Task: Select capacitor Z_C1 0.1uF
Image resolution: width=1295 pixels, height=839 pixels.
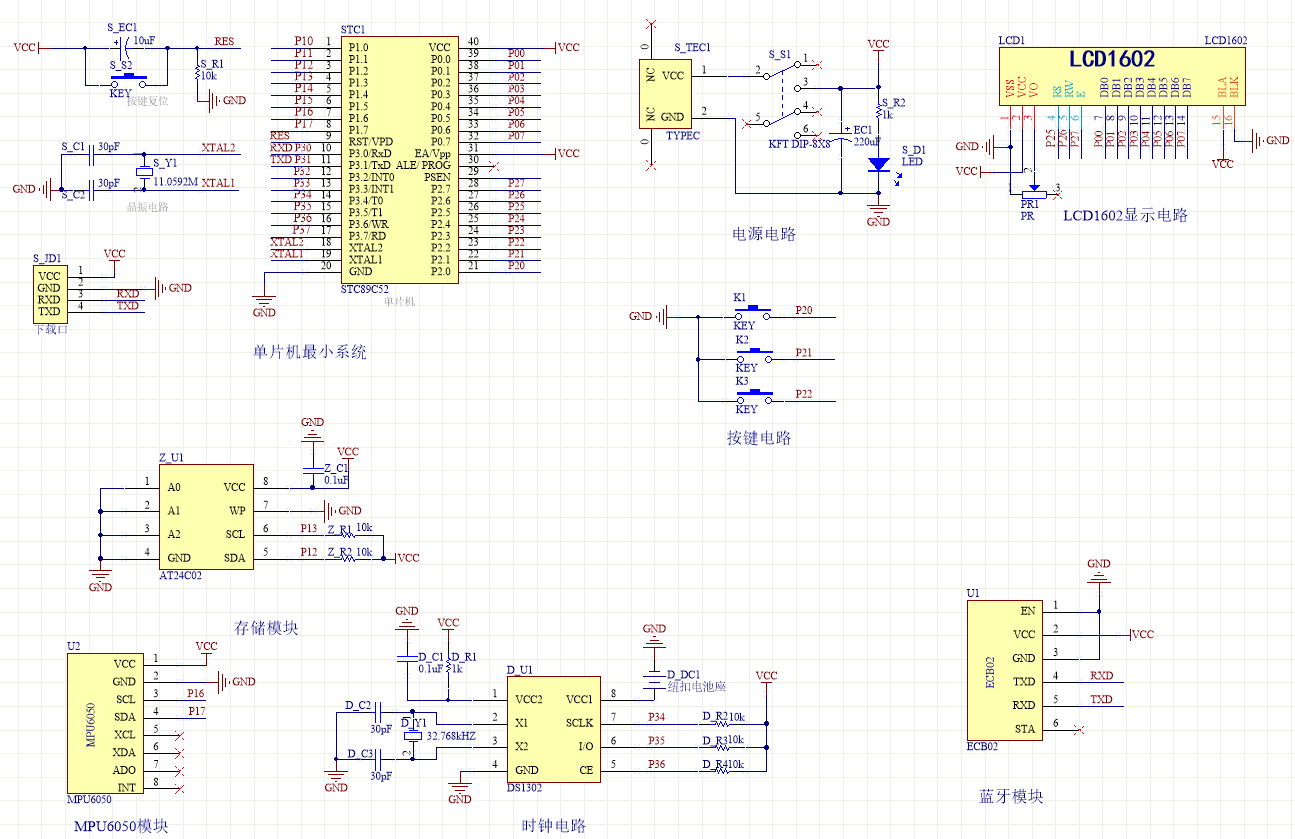Action: point(313,472)
